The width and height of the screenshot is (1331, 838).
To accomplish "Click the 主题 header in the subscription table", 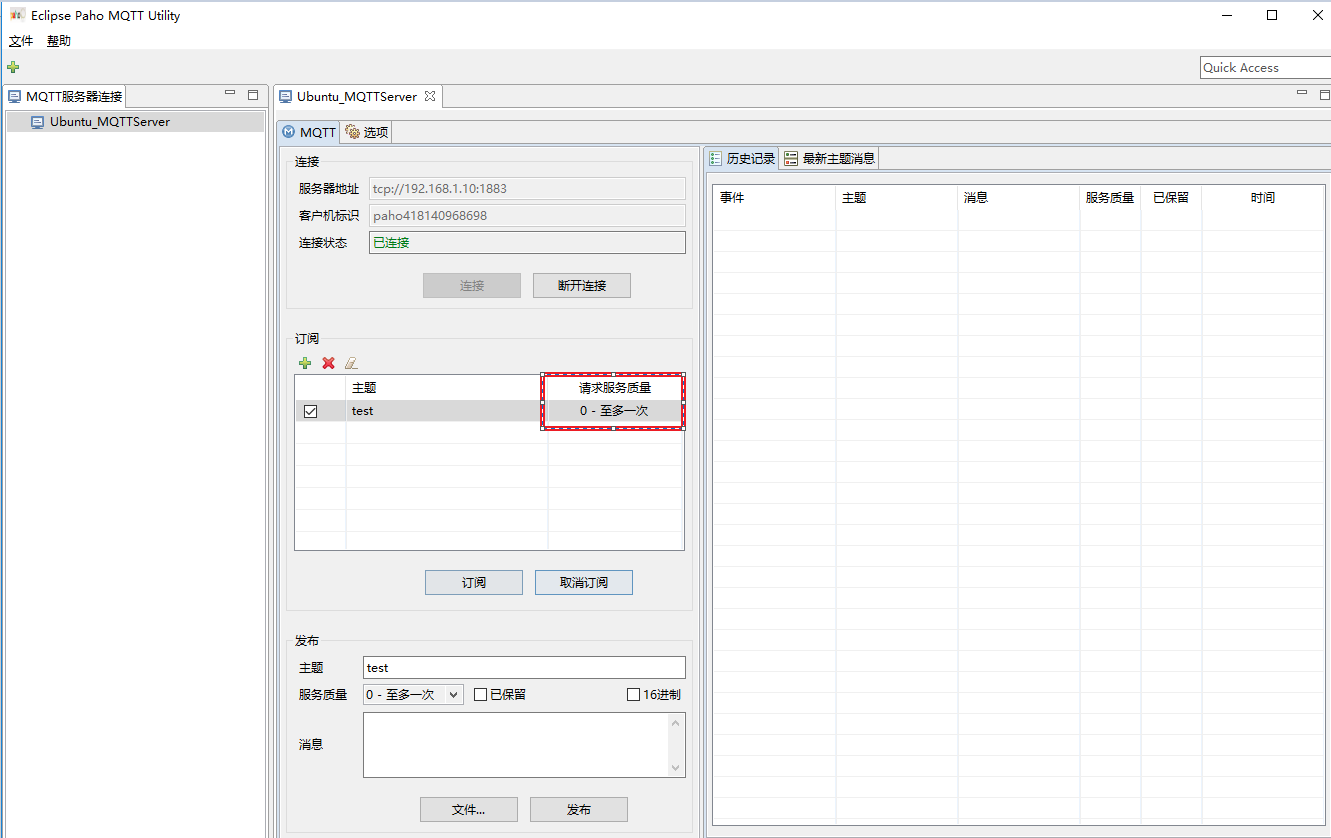I will coord(447,388).
